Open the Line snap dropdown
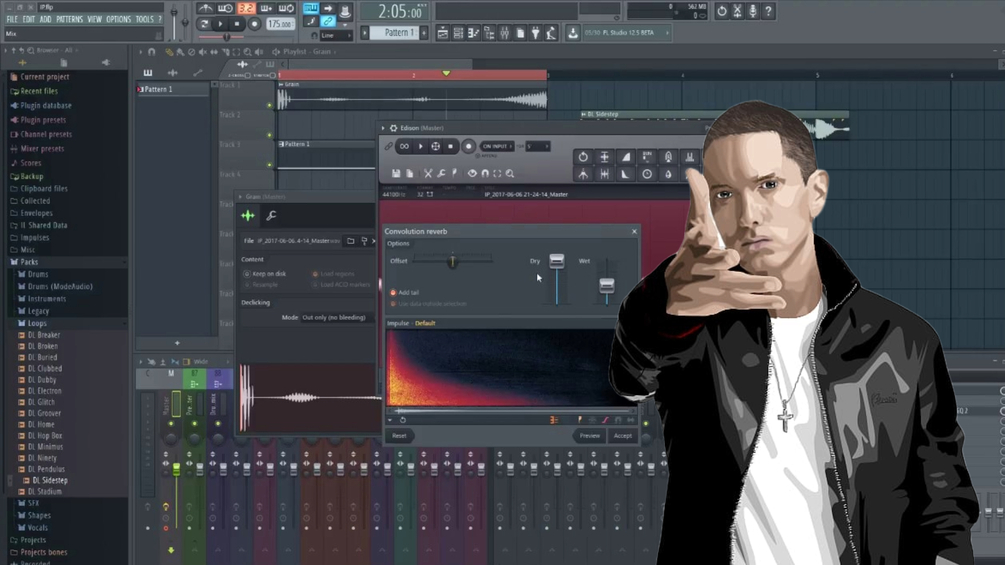 [336, 36]
